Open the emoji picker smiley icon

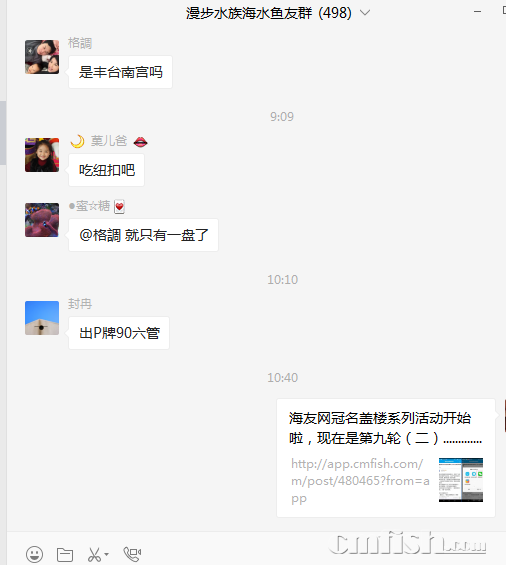[35, 554]
